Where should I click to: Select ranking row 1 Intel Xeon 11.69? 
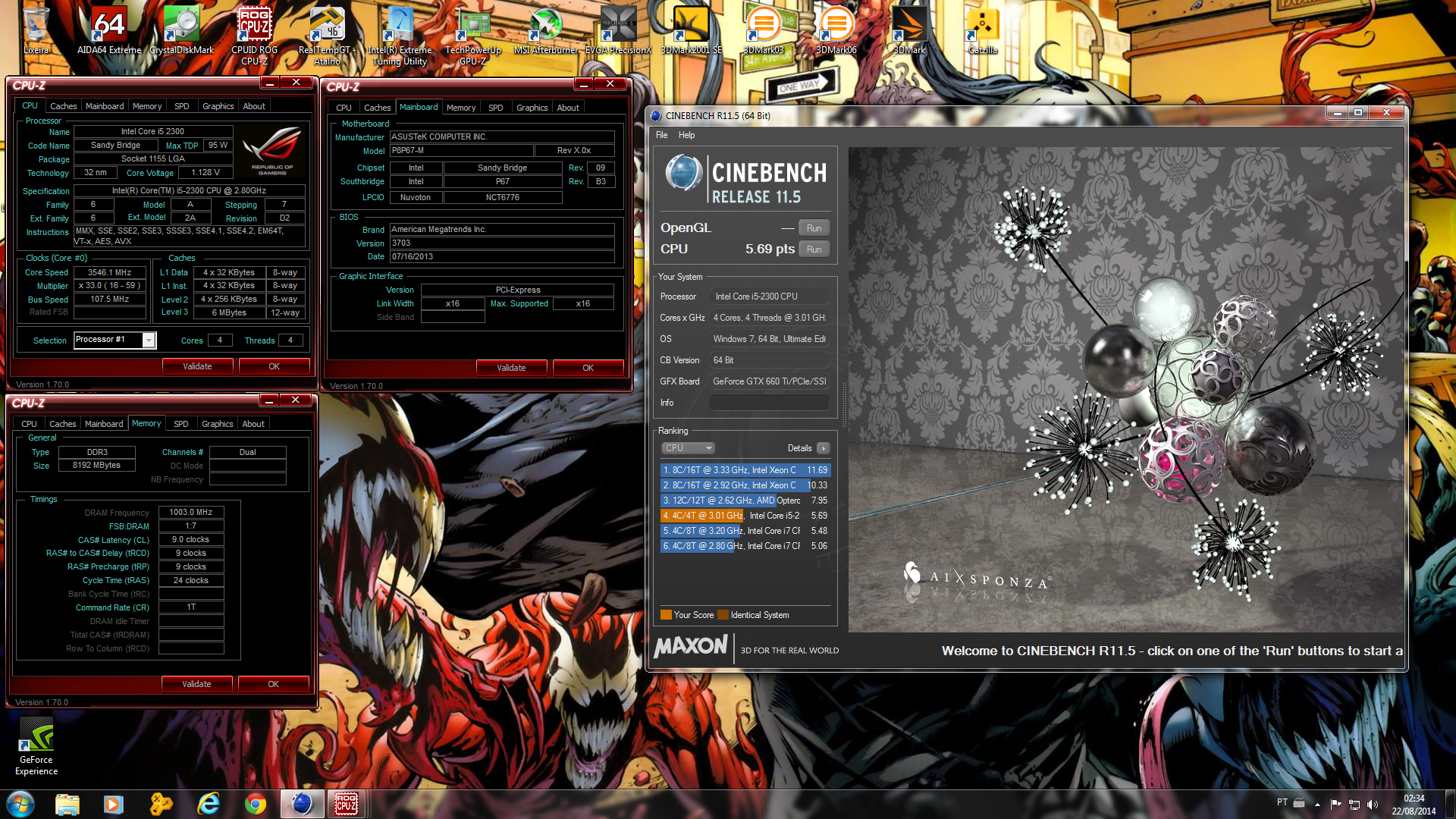point(745,470)
